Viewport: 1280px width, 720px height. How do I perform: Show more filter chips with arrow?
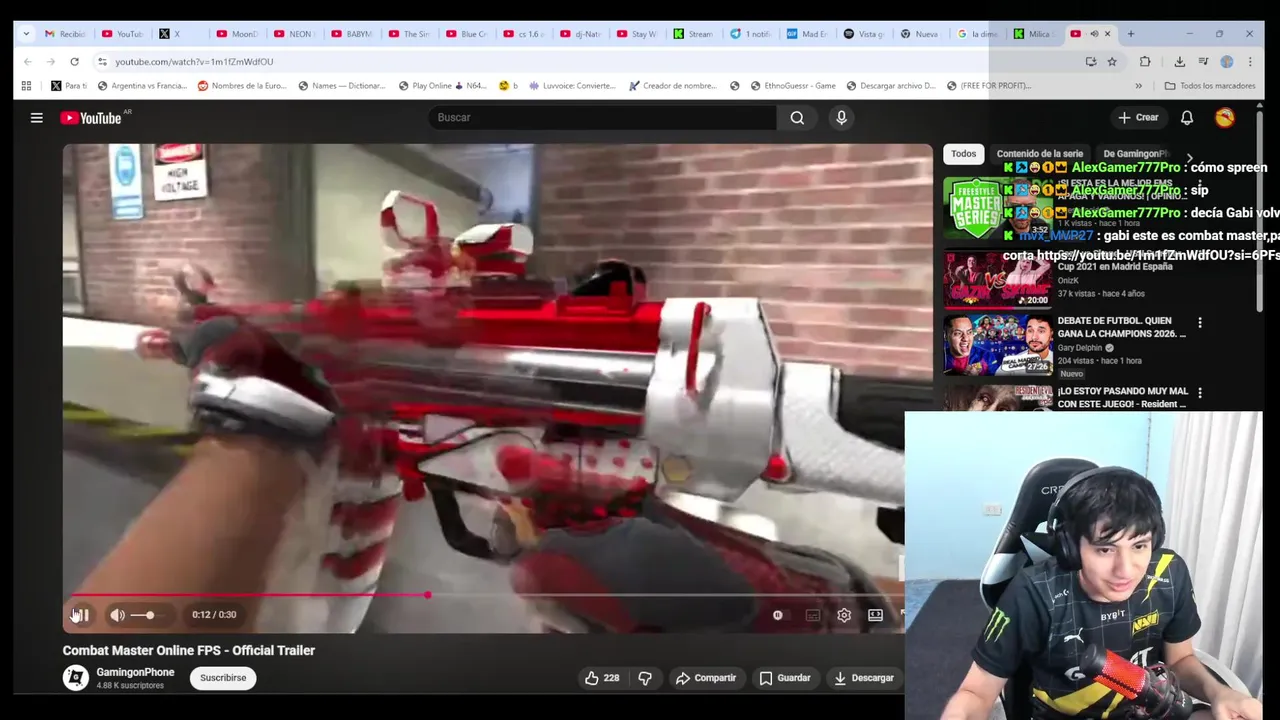(x=1189, y=158)
